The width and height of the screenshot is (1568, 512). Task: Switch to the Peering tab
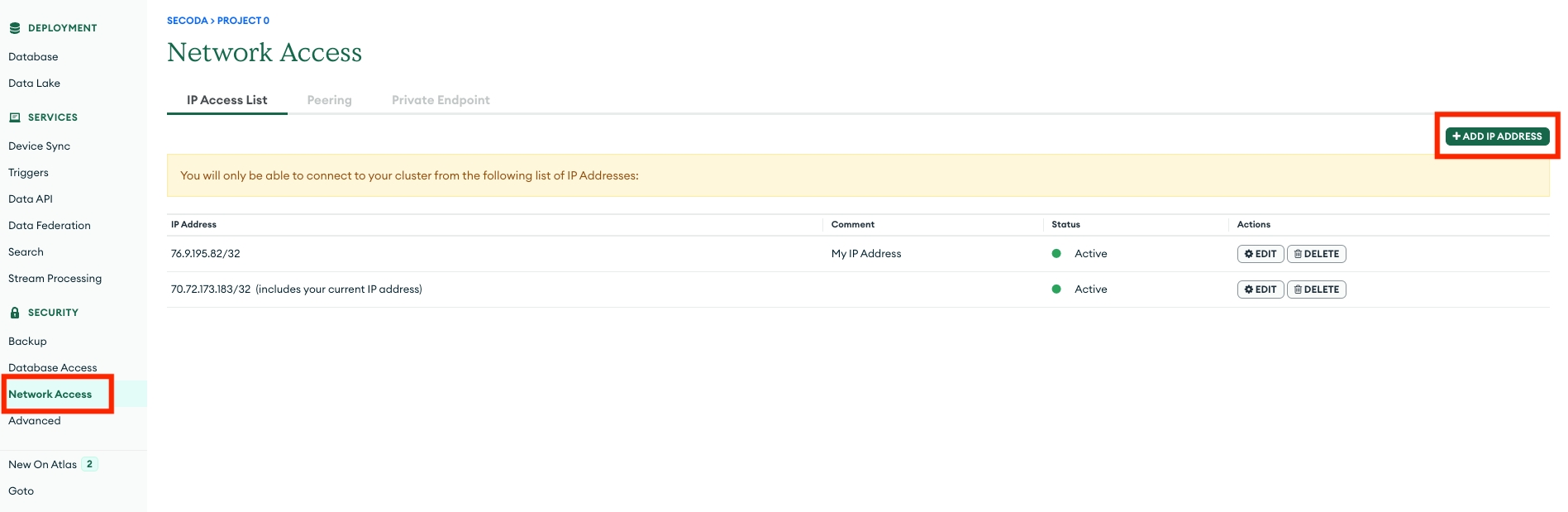point(329,100)
